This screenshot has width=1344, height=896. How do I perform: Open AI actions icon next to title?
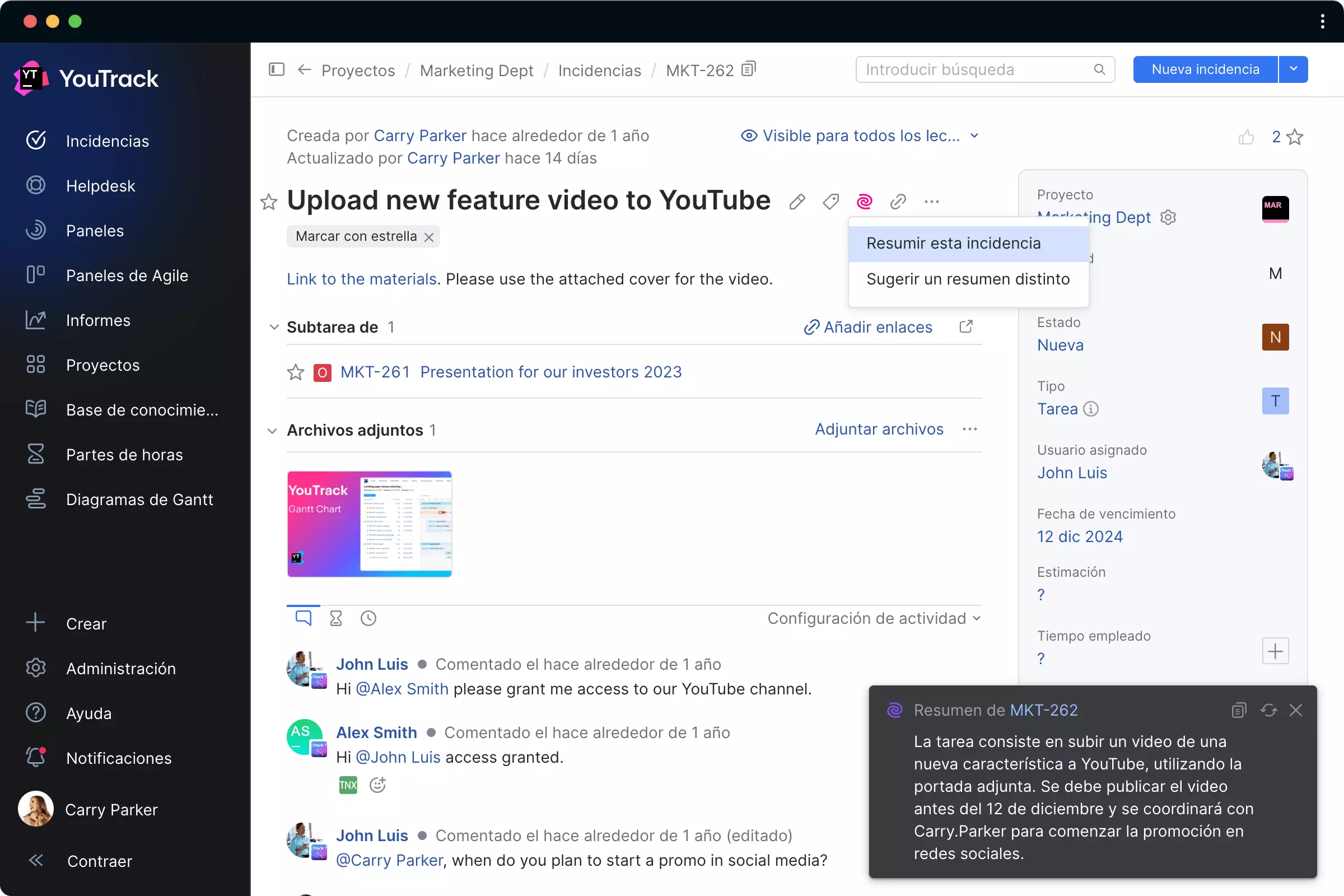click(864, 201)
